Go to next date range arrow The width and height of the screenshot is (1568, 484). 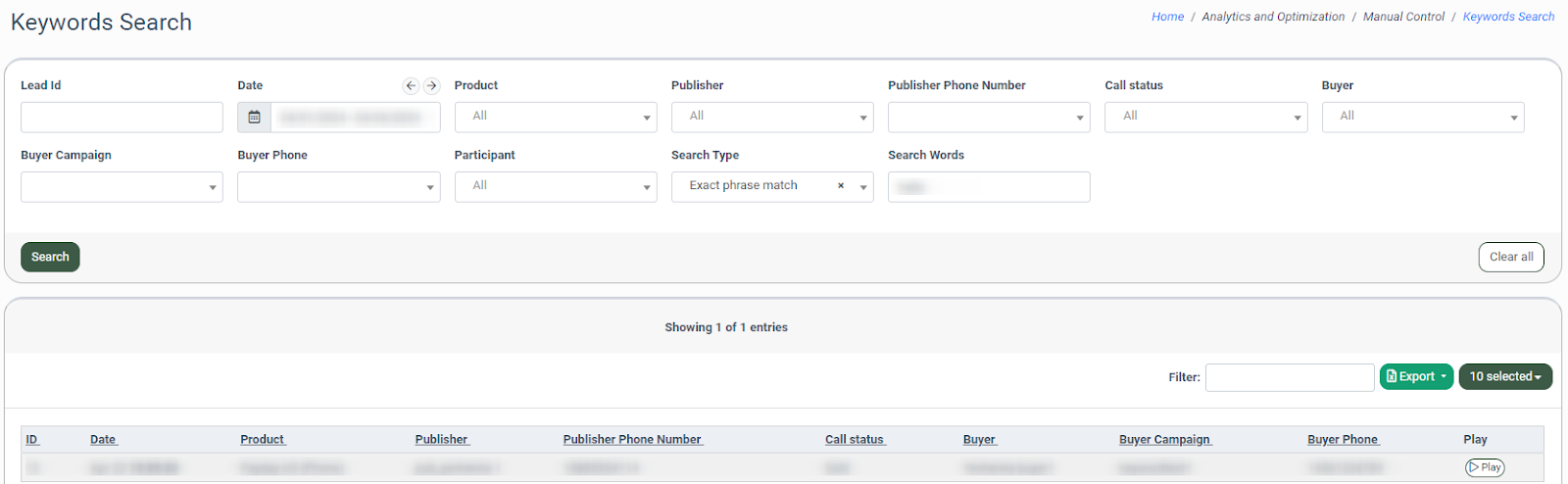tap(431, 86)
